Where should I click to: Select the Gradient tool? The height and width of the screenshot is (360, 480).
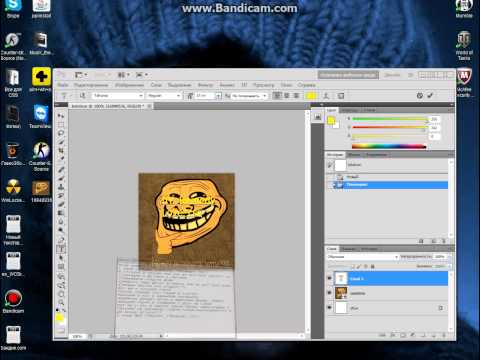pos(61,213)
